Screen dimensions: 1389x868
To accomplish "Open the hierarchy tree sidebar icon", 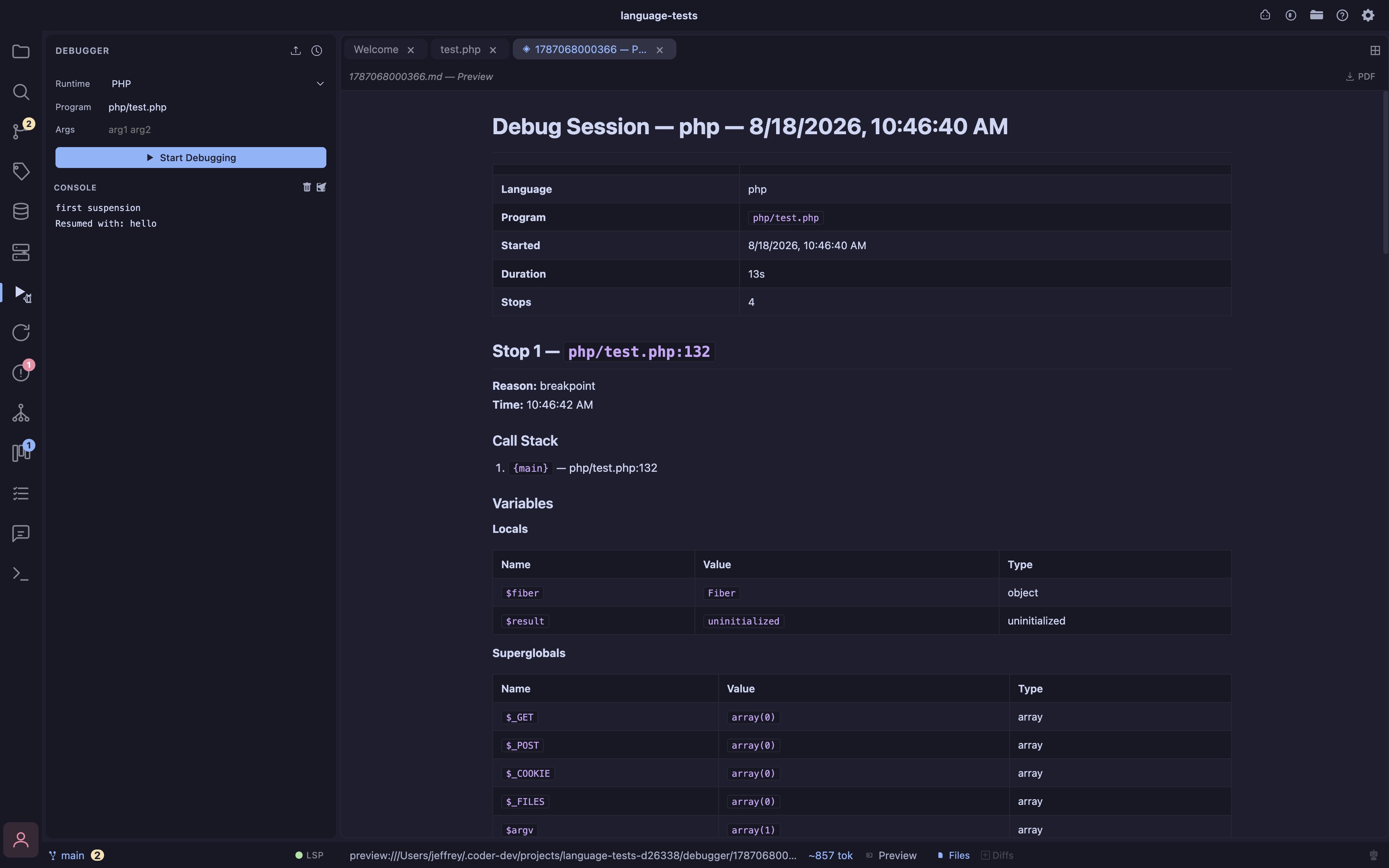I will click(x=20, y=413).
